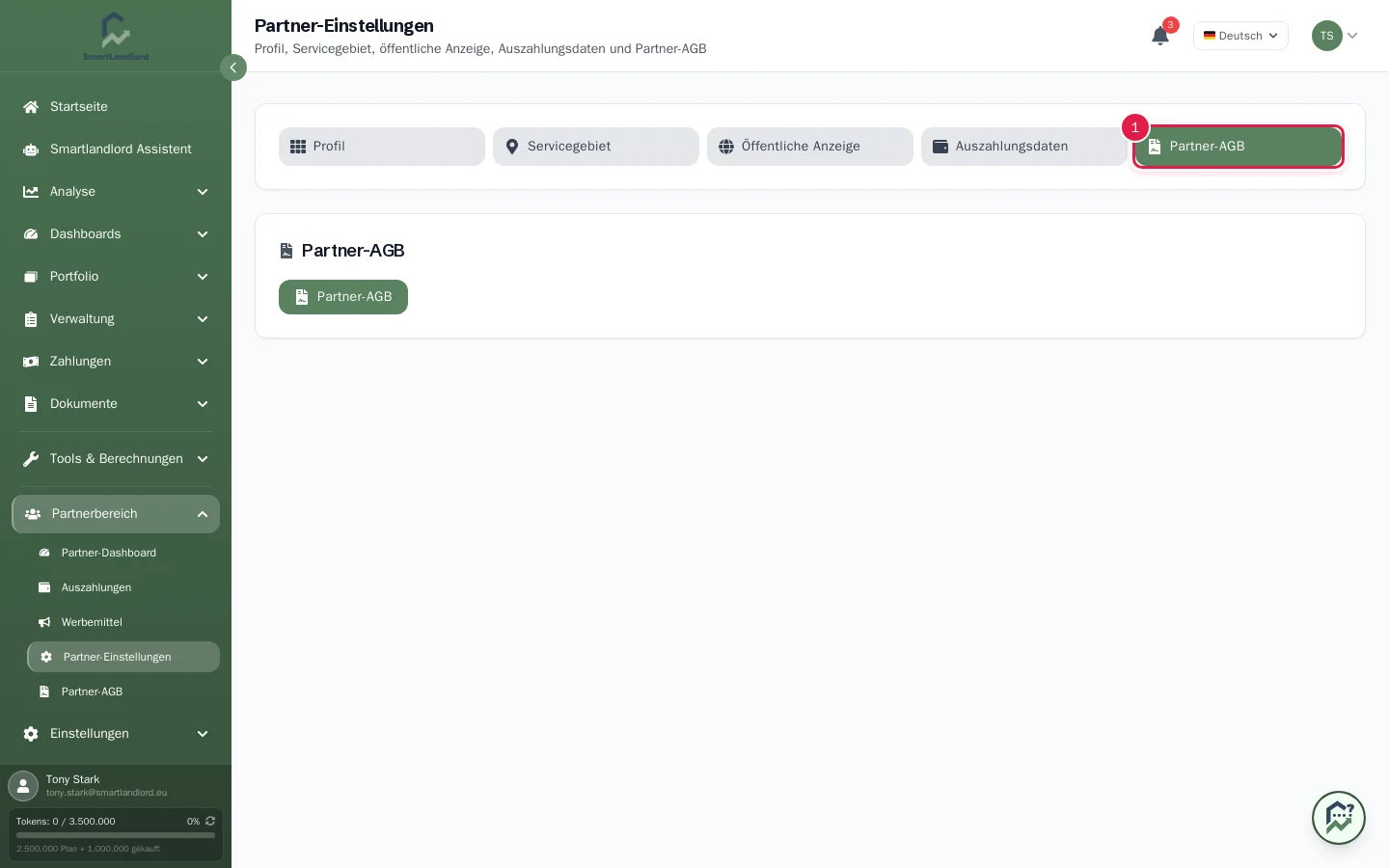Image resolution: width=1389 pixels, height=868 pixels.
Task: Expand Tools & Berechnungen
Action: point(116,459)
